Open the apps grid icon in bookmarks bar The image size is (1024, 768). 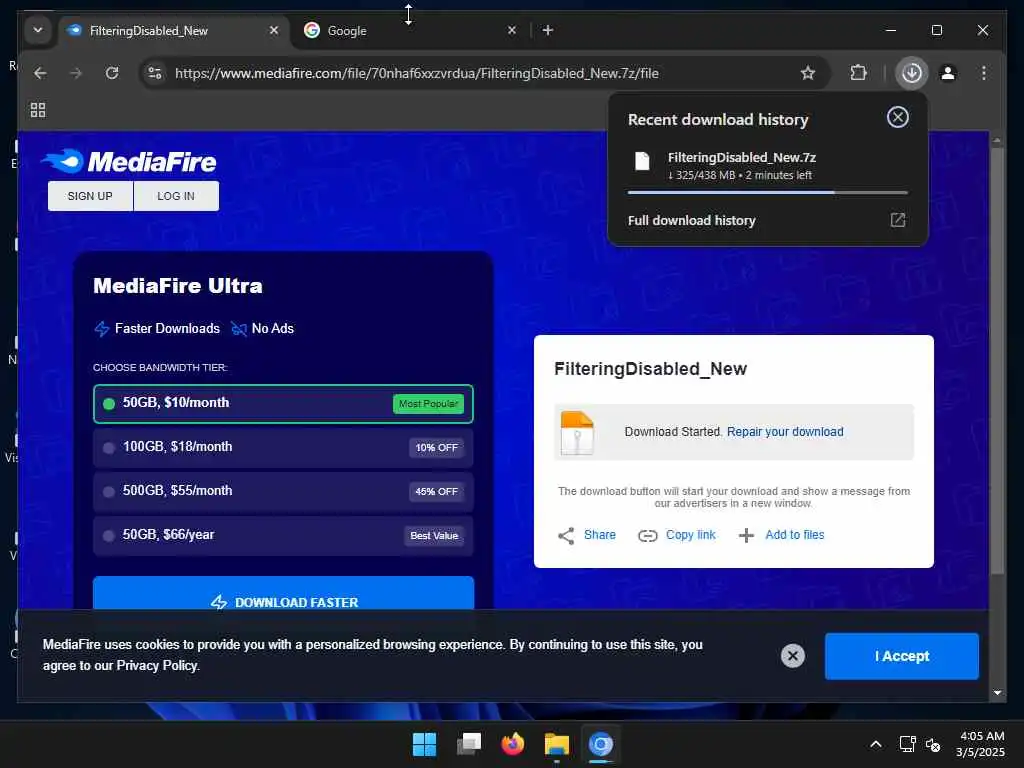point(38,110)
